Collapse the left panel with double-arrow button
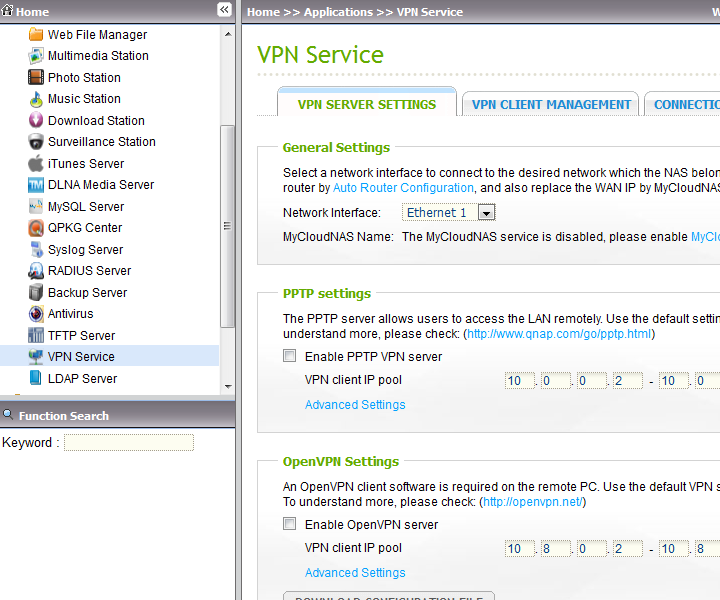720x600 pixels. (x=224, y=10)
